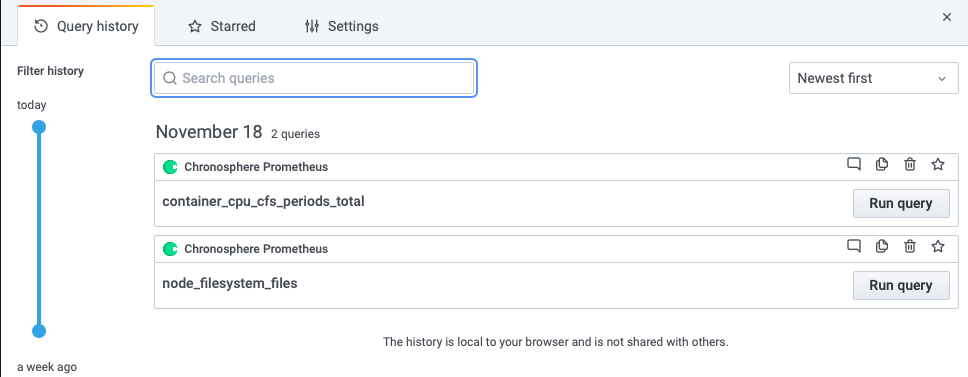Click the node_filesystem_files query text
Screen dimensions: 968x377
click(x=230, y=283)
